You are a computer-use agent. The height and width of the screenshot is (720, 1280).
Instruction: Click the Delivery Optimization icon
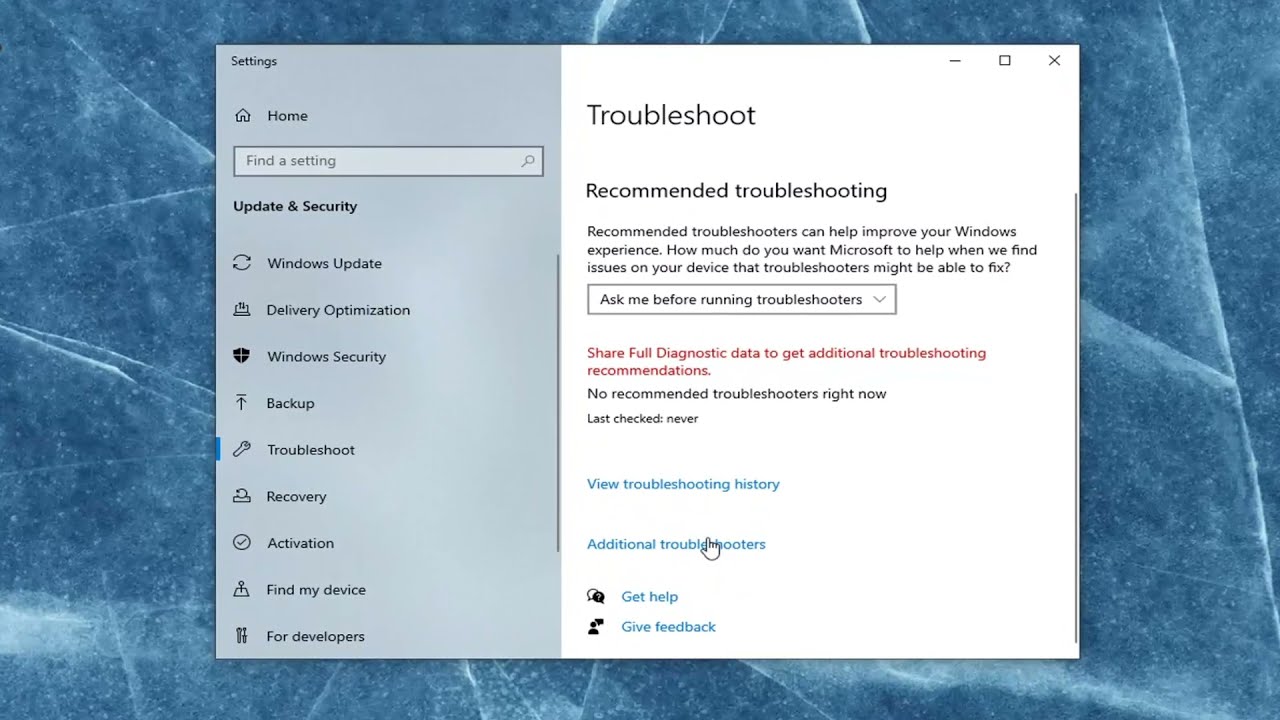tap(242, 310)
